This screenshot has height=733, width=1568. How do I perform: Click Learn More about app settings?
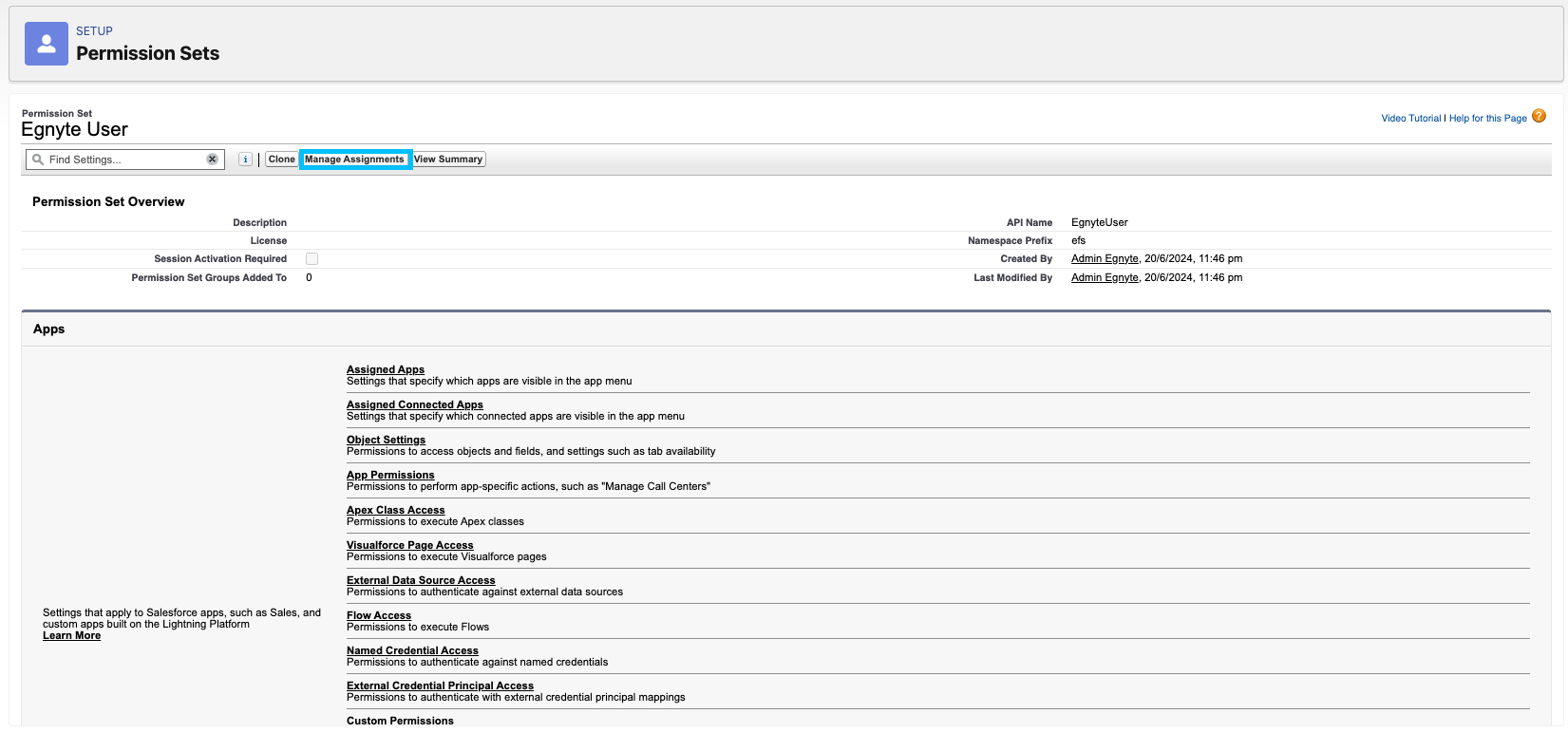pyautogui.click(x=71, y=635)
